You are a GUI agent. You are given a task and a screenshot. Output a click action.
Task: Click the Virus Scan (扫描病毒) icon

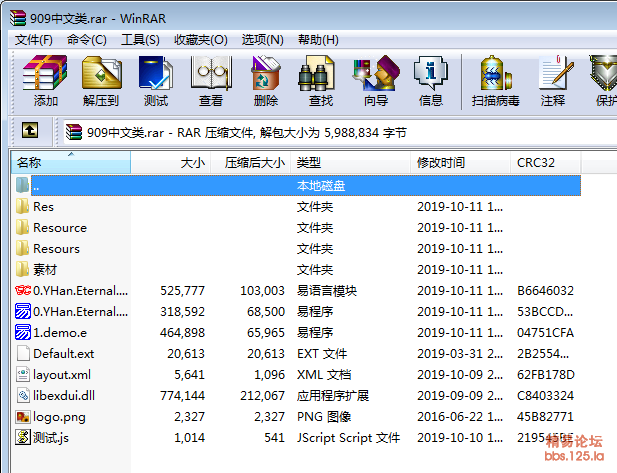[x=495, y=80]
